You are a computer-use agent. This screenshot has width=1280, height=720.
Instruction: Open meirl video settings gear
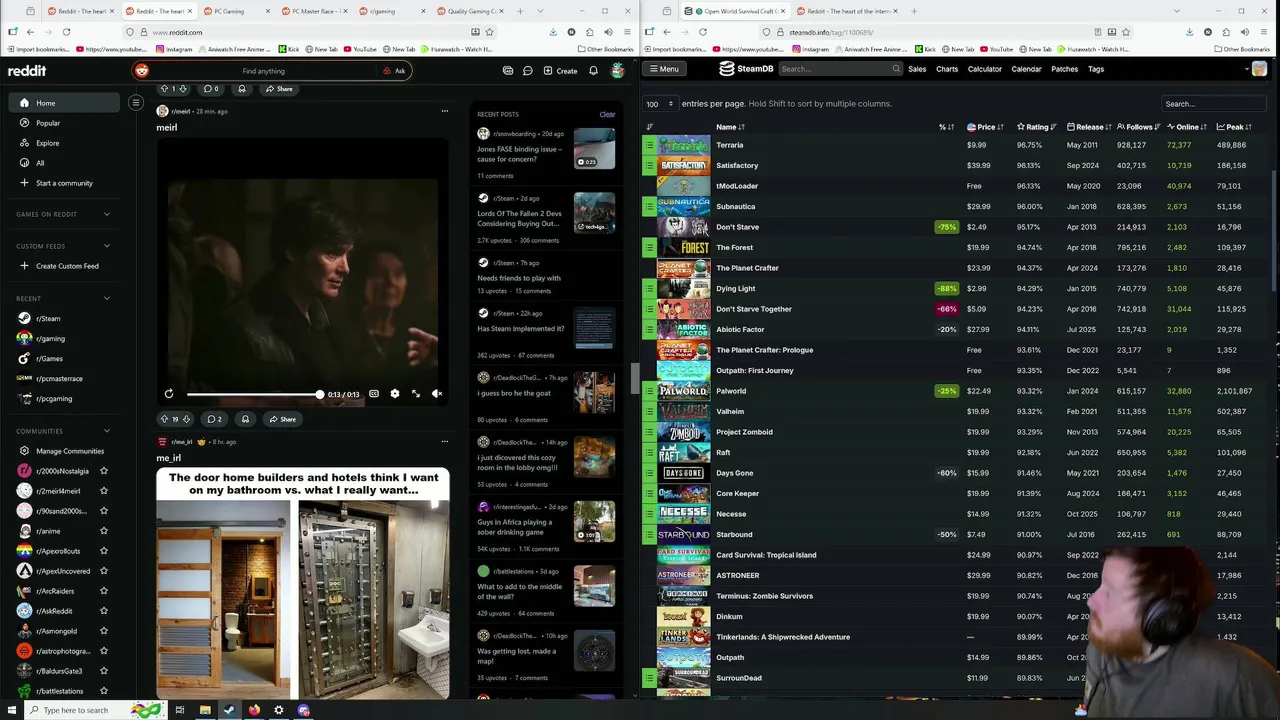pyautogui.click(x=395, y=394)
